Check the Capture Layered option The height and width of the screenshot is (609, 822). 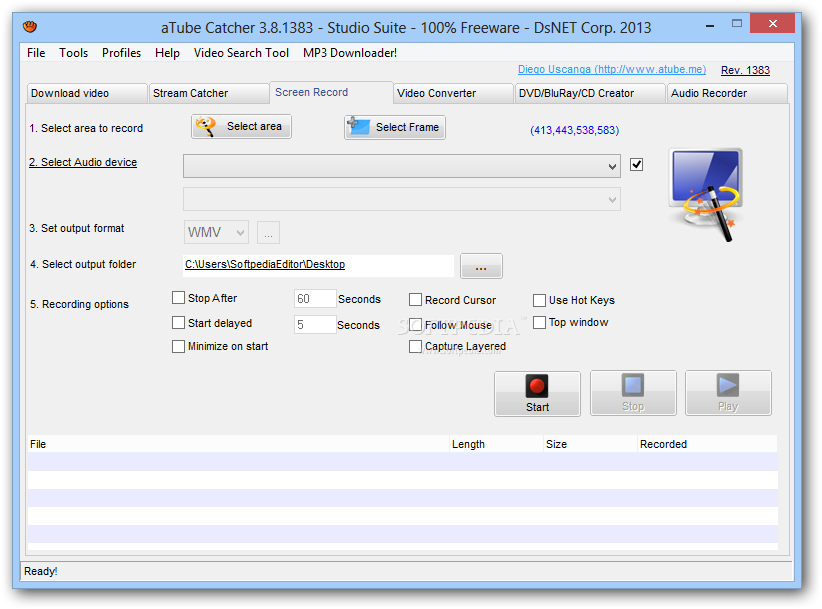415,346
